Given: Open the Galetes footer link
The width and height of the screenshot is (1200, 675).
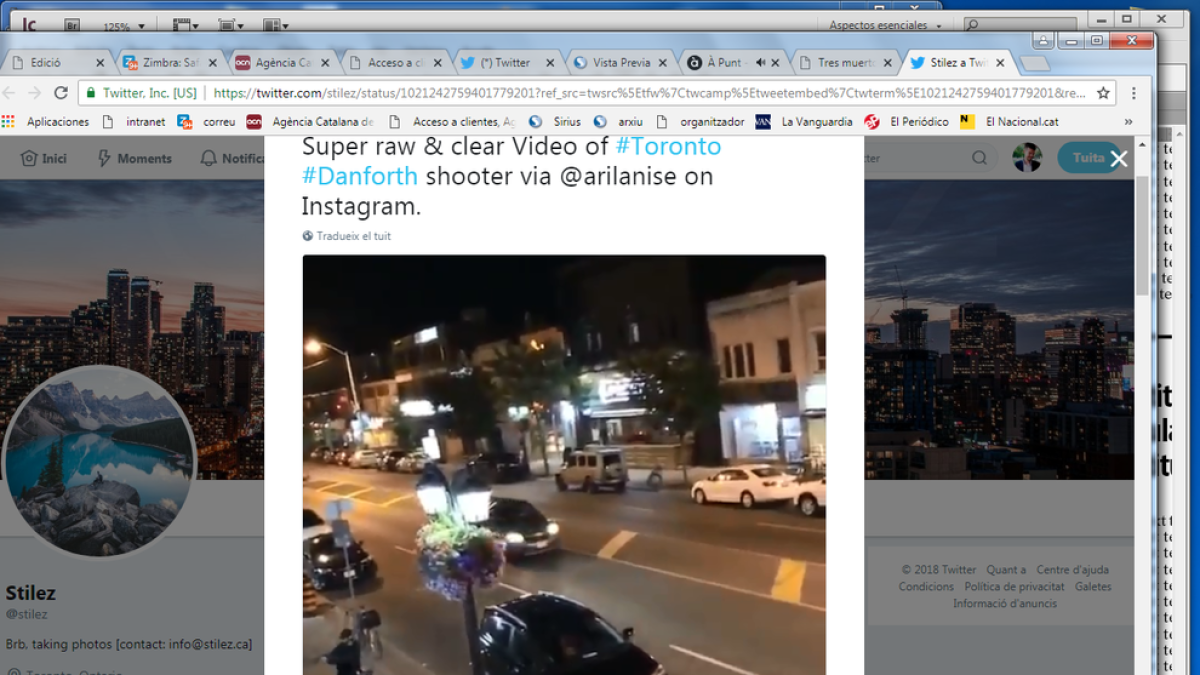Looking at the screenshot, I should tap(1093, 587).
